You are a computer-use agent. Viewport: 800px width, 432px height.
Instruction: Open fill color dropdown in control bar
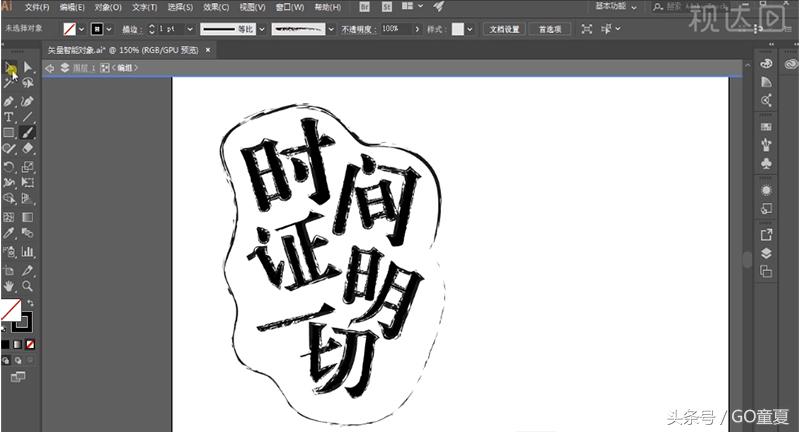(81, 30)
